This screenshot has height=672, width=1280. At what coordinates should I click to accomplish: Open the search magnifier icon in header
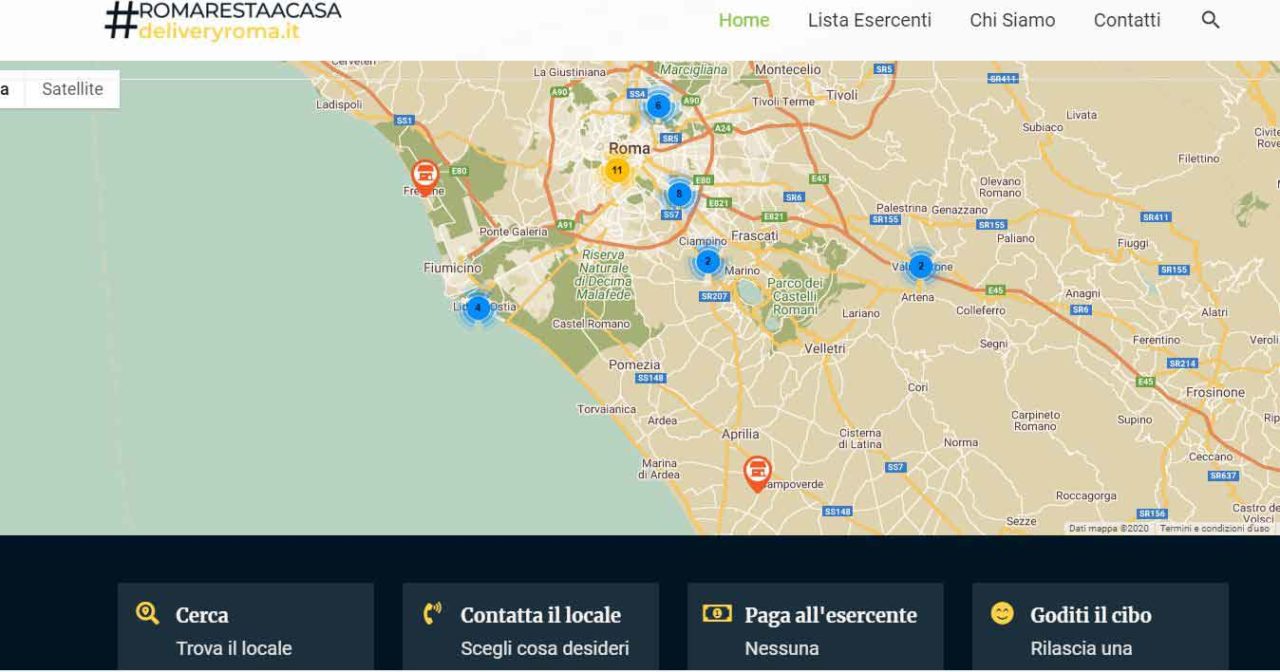[x=1210, y=20]
